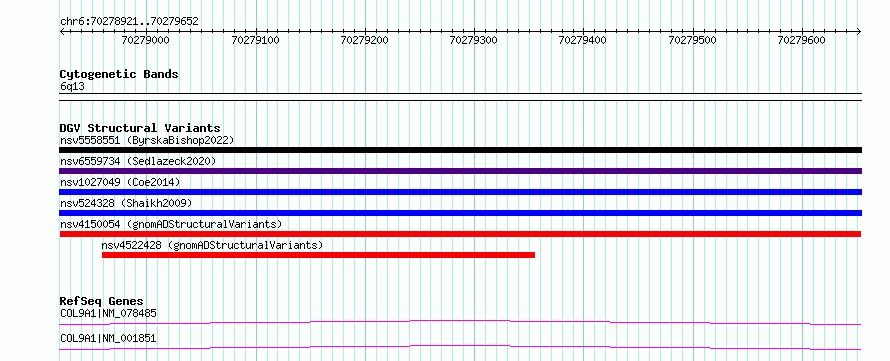
Task: Click the black nsv5558551 variant bar
Action: pos(460,150)
